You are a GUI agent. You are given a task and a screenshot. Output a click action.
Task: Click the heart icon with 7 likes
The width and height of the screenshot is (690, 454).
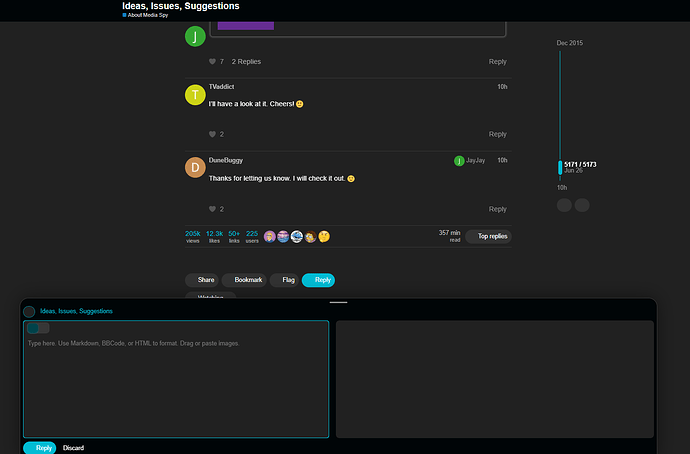(x=212, y=62)
